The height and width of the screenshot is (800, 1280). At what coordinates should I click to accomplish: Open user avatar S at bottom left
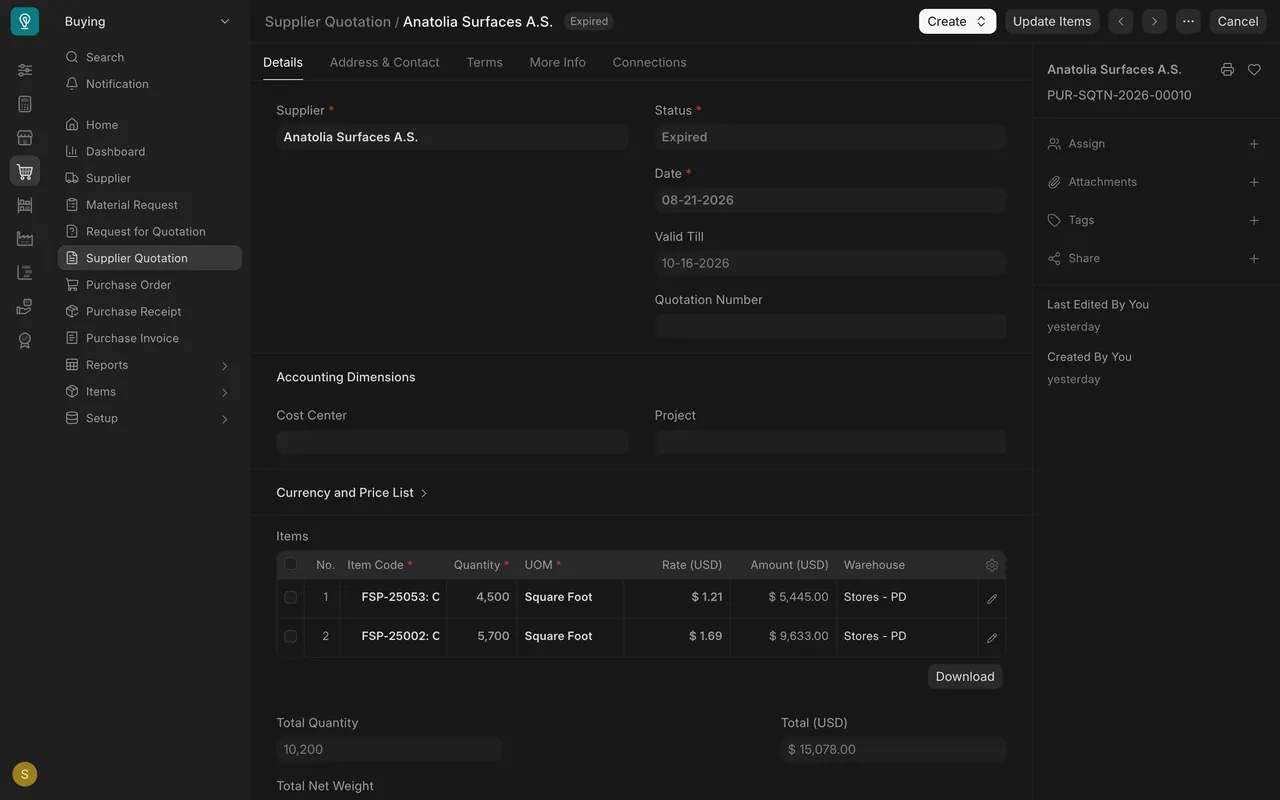[25, 774]
